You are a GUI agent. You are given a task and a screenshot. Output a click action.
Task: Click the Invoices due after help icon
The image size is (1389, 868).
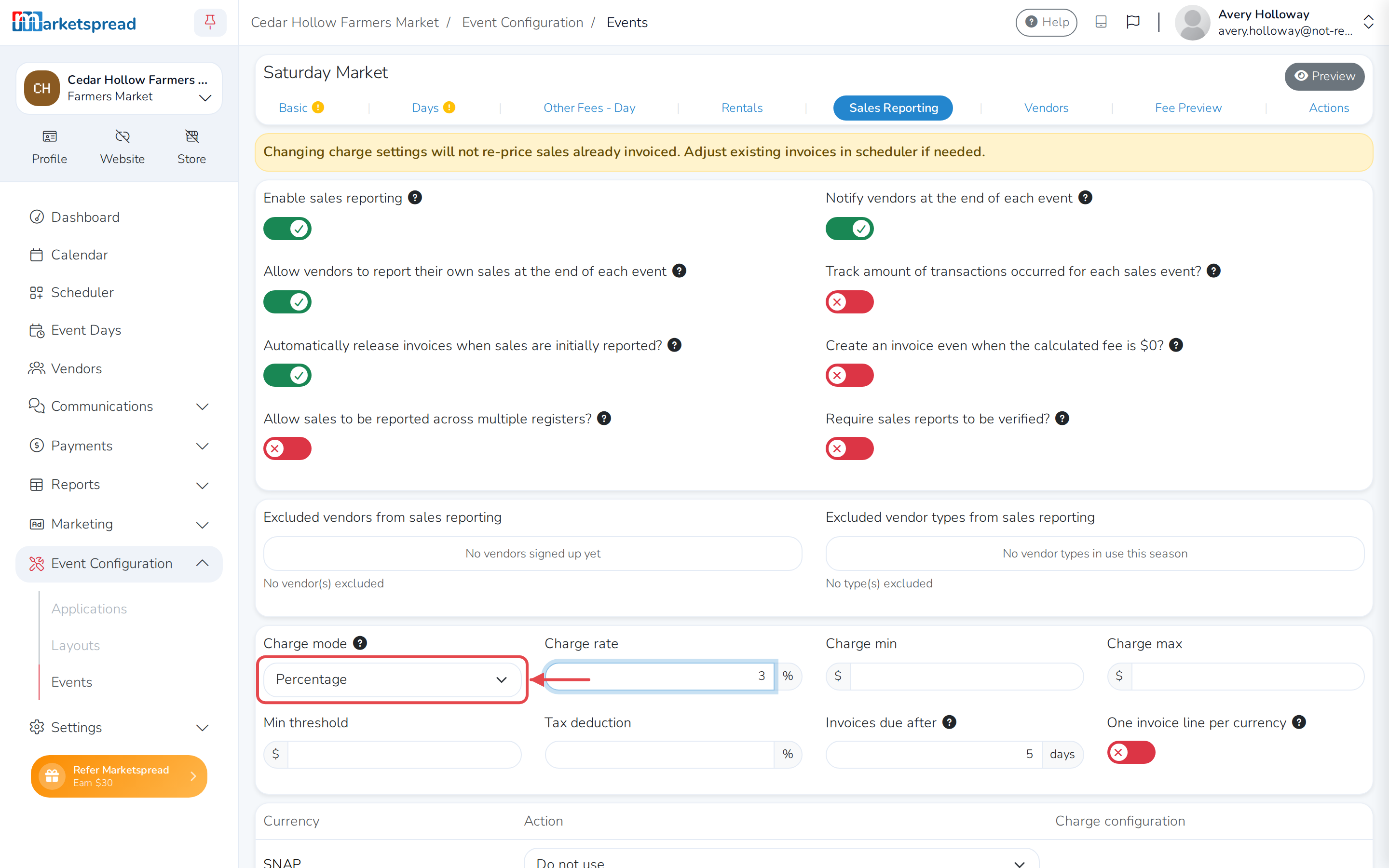point(949,722)
